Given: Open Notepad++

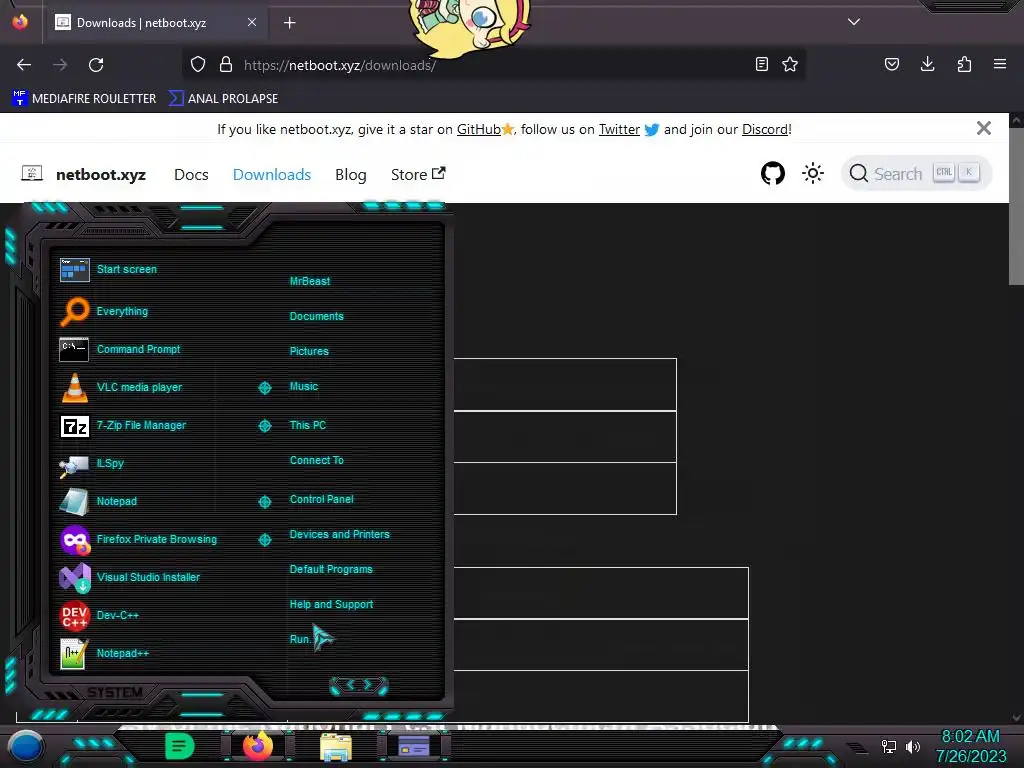Looking at the screenshot, I should [x=104, y=653].
